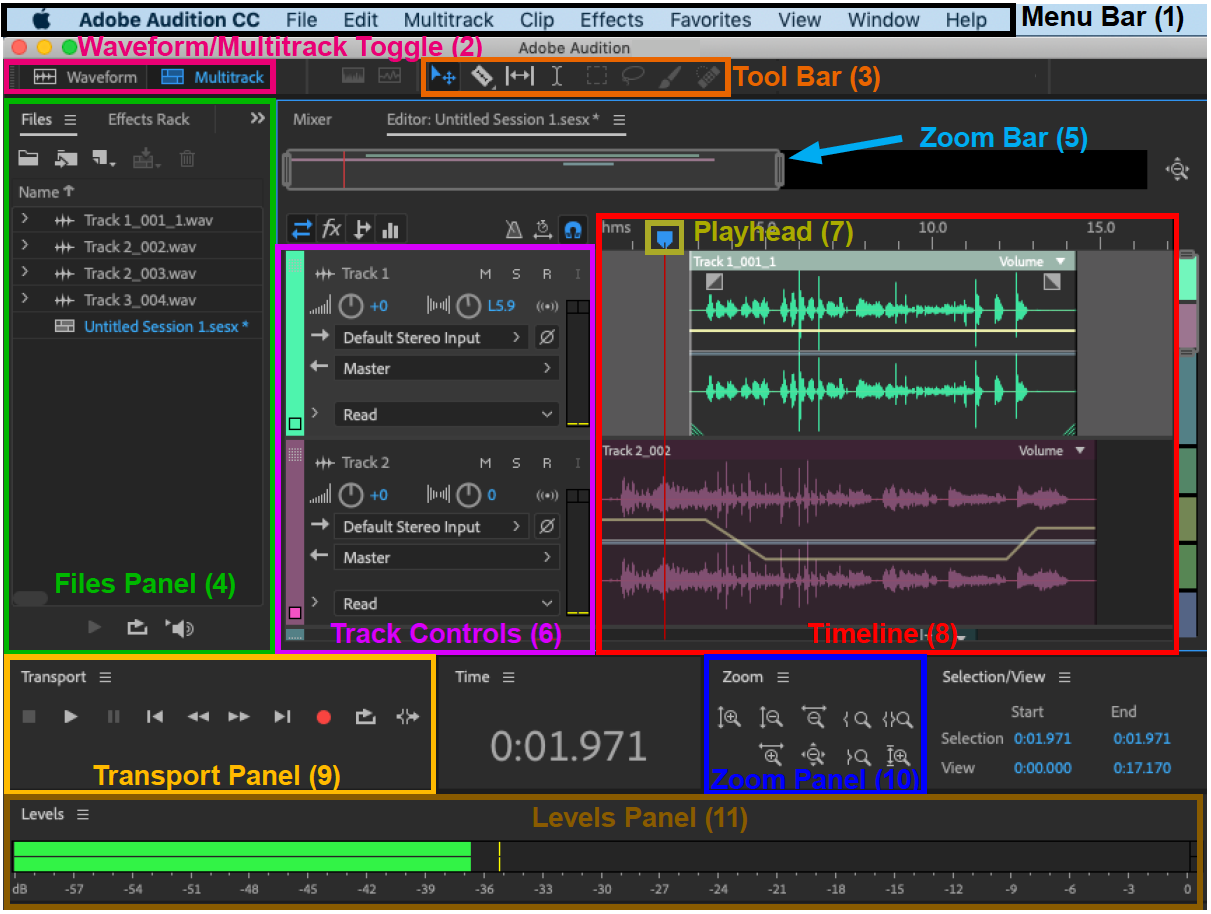Click Skip Selection icon in Transport panel

click(407, 716)
